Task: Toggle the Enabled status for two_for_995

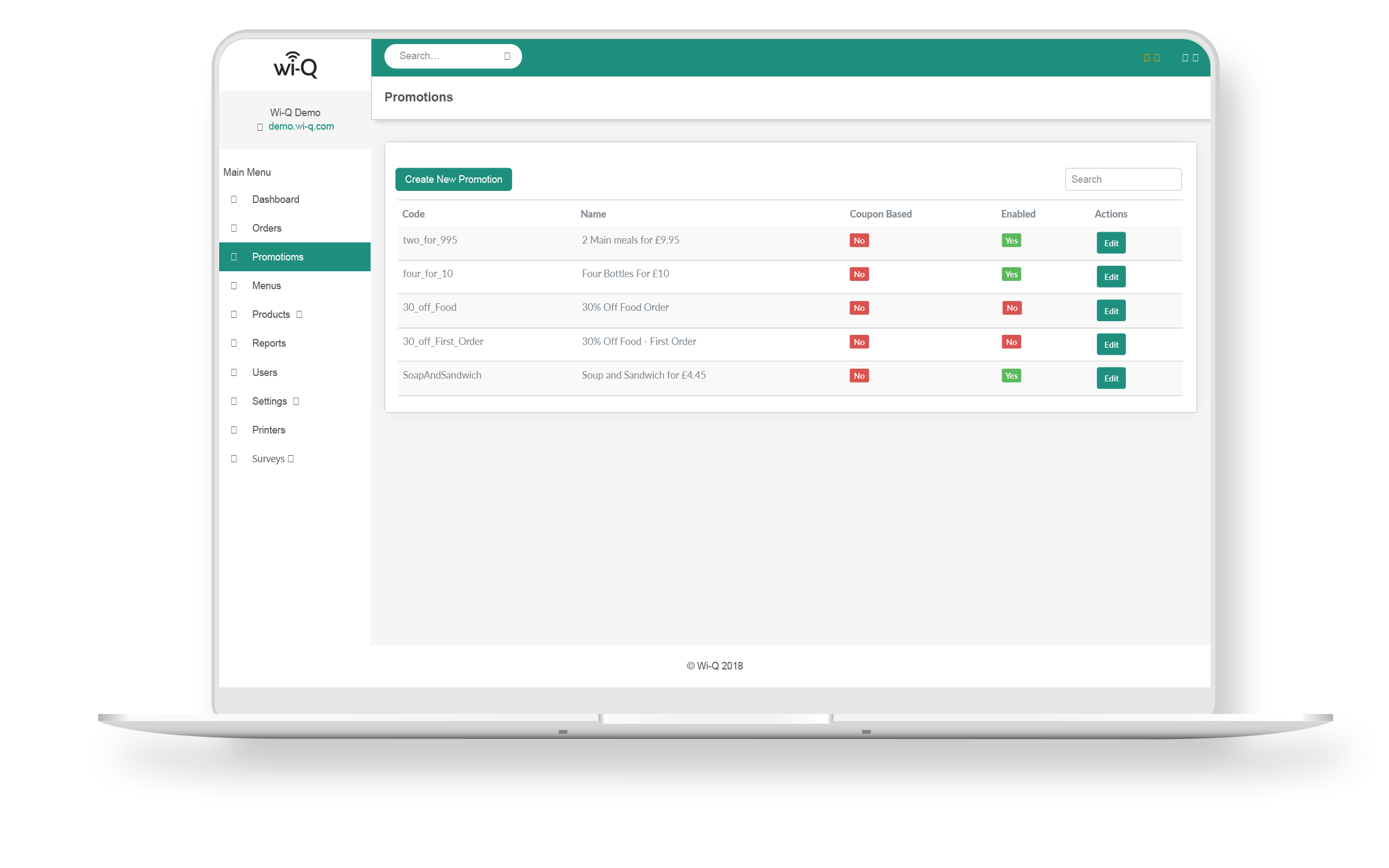Action: [1011, 240]
